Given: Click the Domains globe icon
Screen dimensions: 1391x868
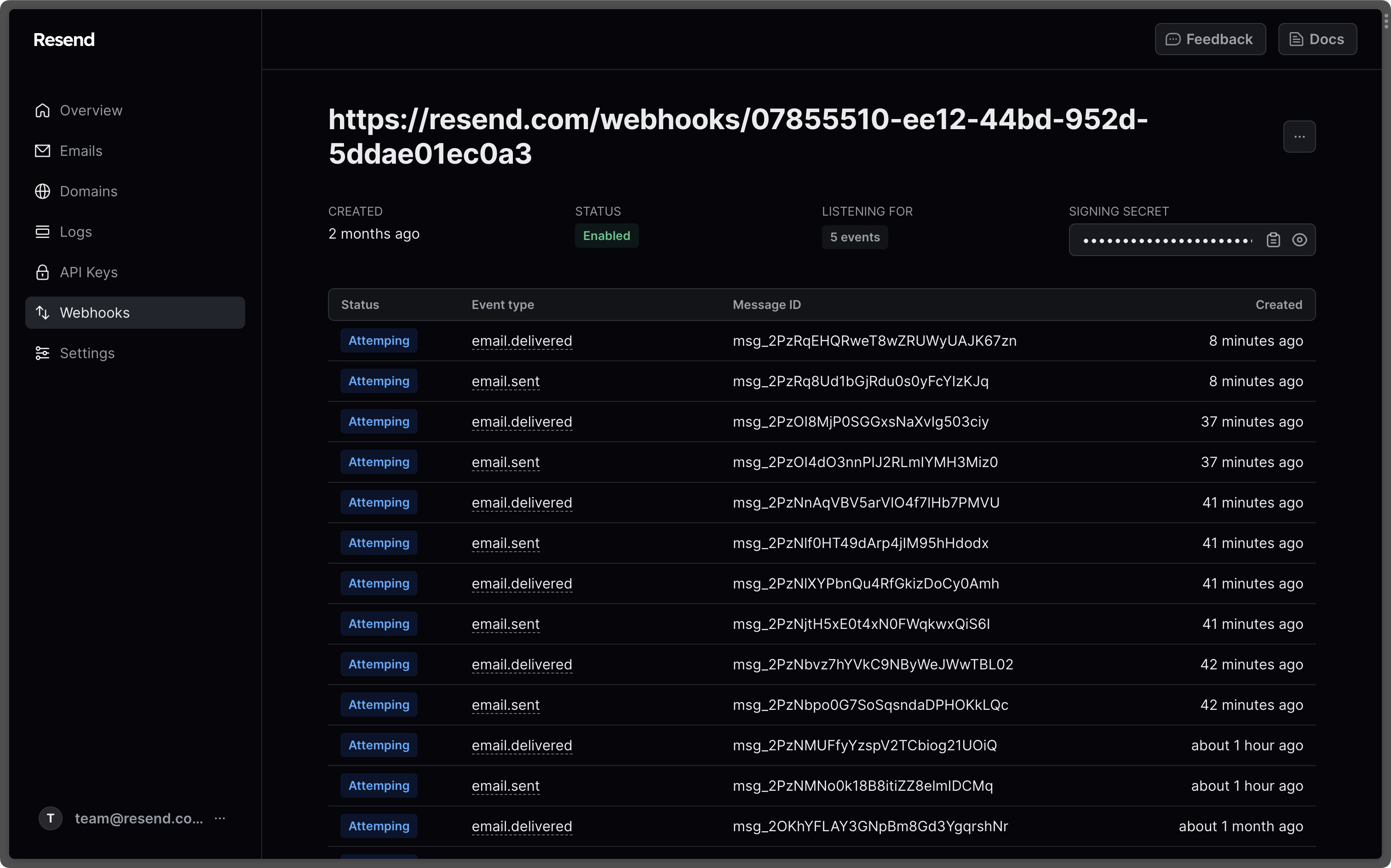Looking at the screenshot, I should pyautogui.click(x=42, y=191).
